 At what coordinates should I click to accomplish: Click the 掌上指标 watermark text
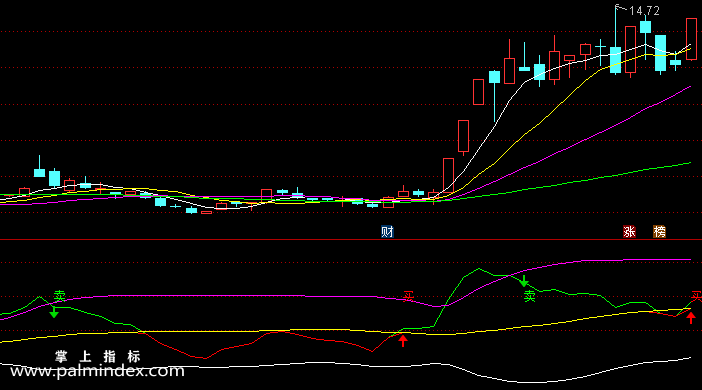pos(98,356)
